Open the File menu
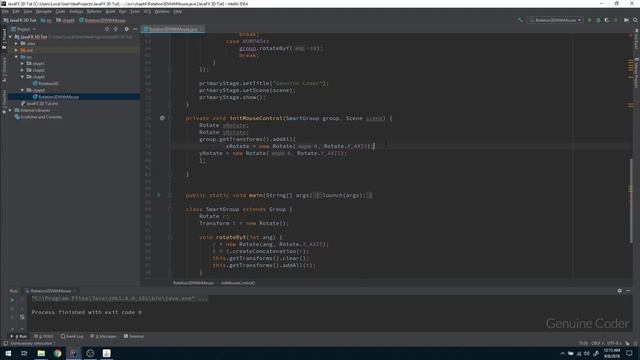Screen dimensions: 640x360 [5, 11]
